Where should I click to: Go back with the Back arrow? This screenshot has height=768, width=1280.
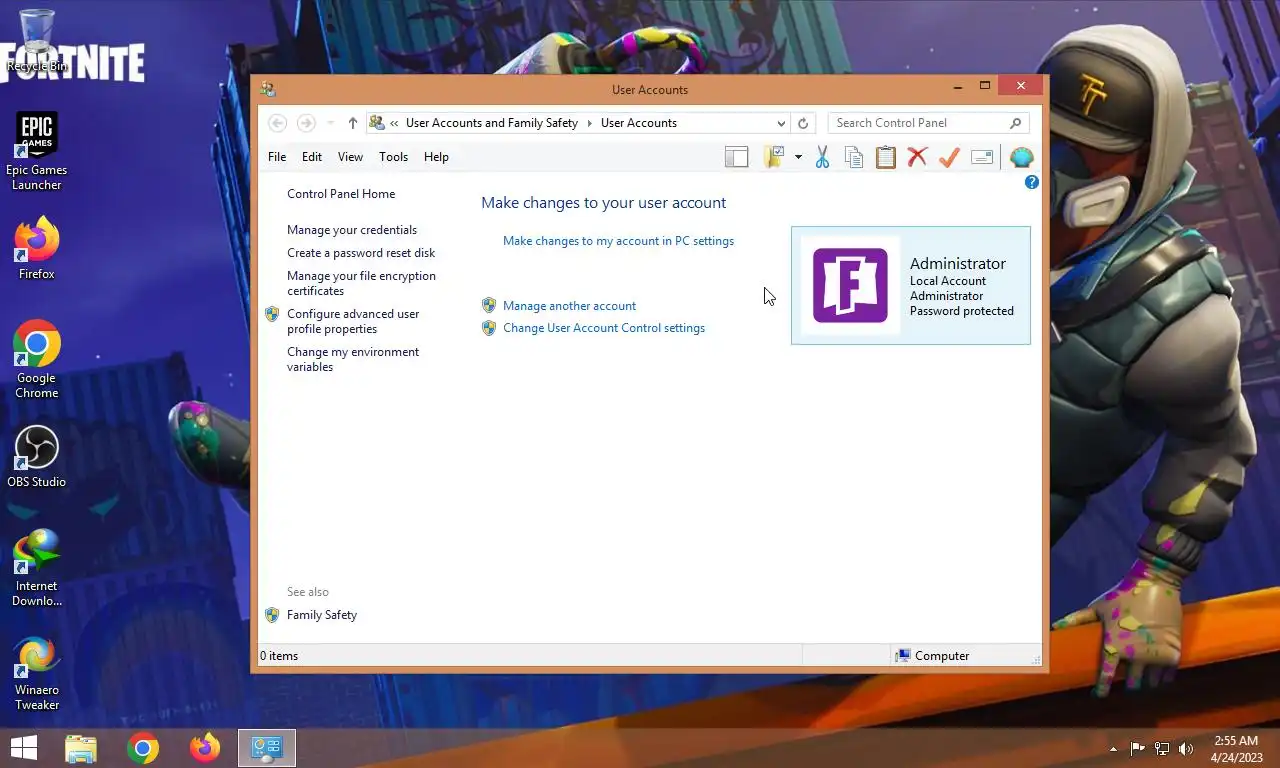click(x=278, y=123)
